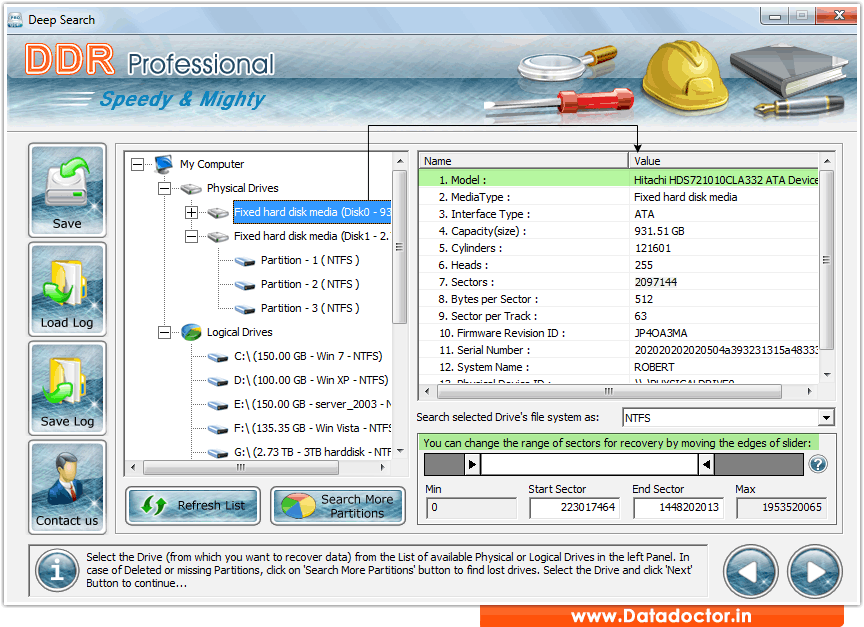The height and width of the screenshot is (627, 864).
Task: Click the details table vertical scrollbar down arrow
Action: 827,375
